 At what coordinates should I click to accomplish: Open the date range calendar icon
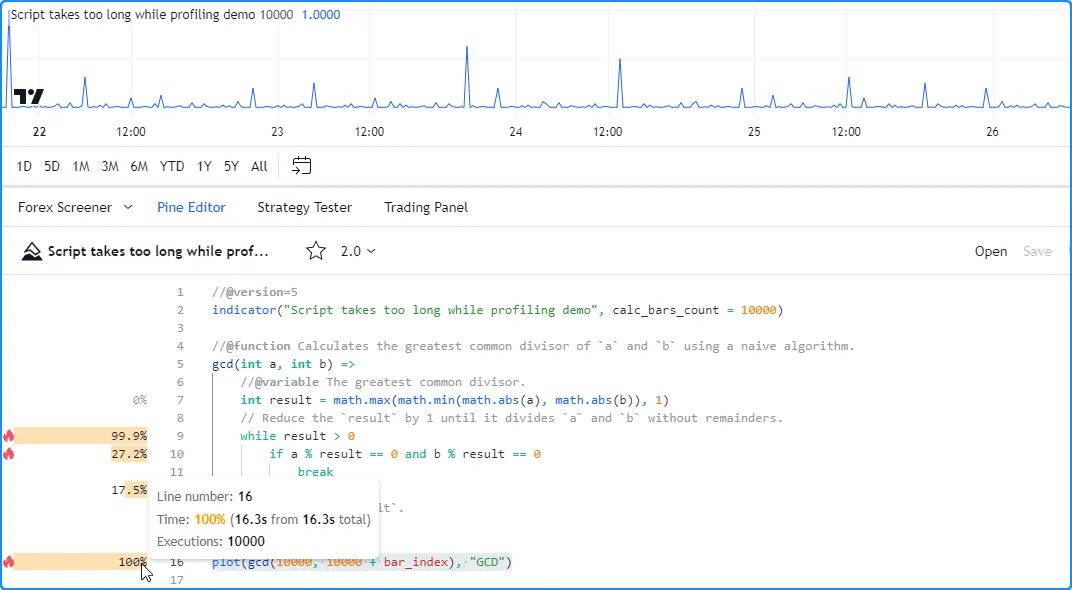pos(301,166)
